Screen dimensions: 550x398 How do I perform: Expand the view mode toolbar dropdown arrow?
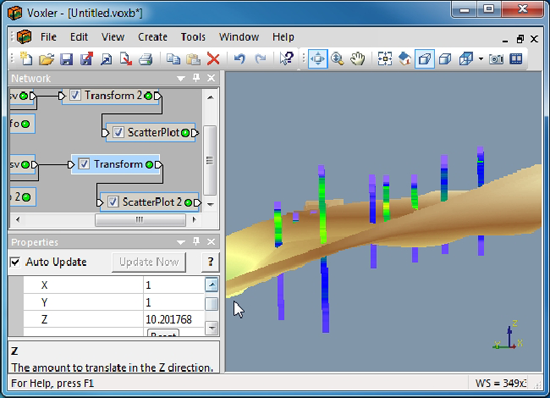(x=481, y=59)
